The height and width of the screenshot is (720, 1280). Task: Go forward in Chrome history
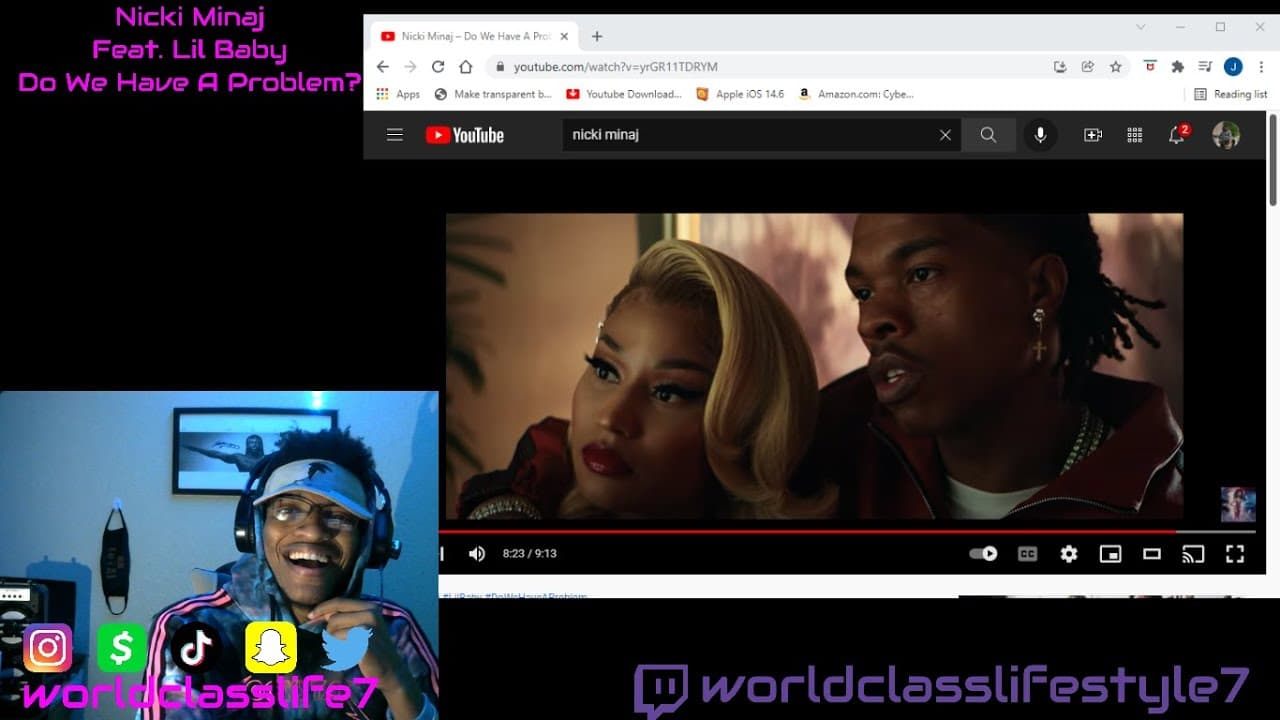(x=410, y=67)
